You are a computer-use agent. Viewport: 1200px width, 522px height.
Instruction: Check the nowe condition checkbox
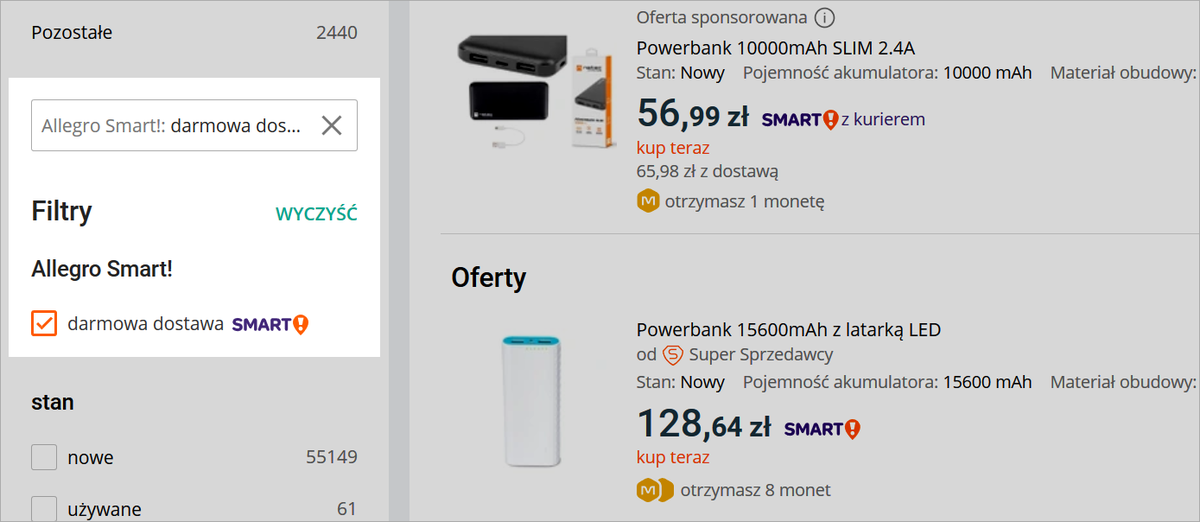point(44,458)
